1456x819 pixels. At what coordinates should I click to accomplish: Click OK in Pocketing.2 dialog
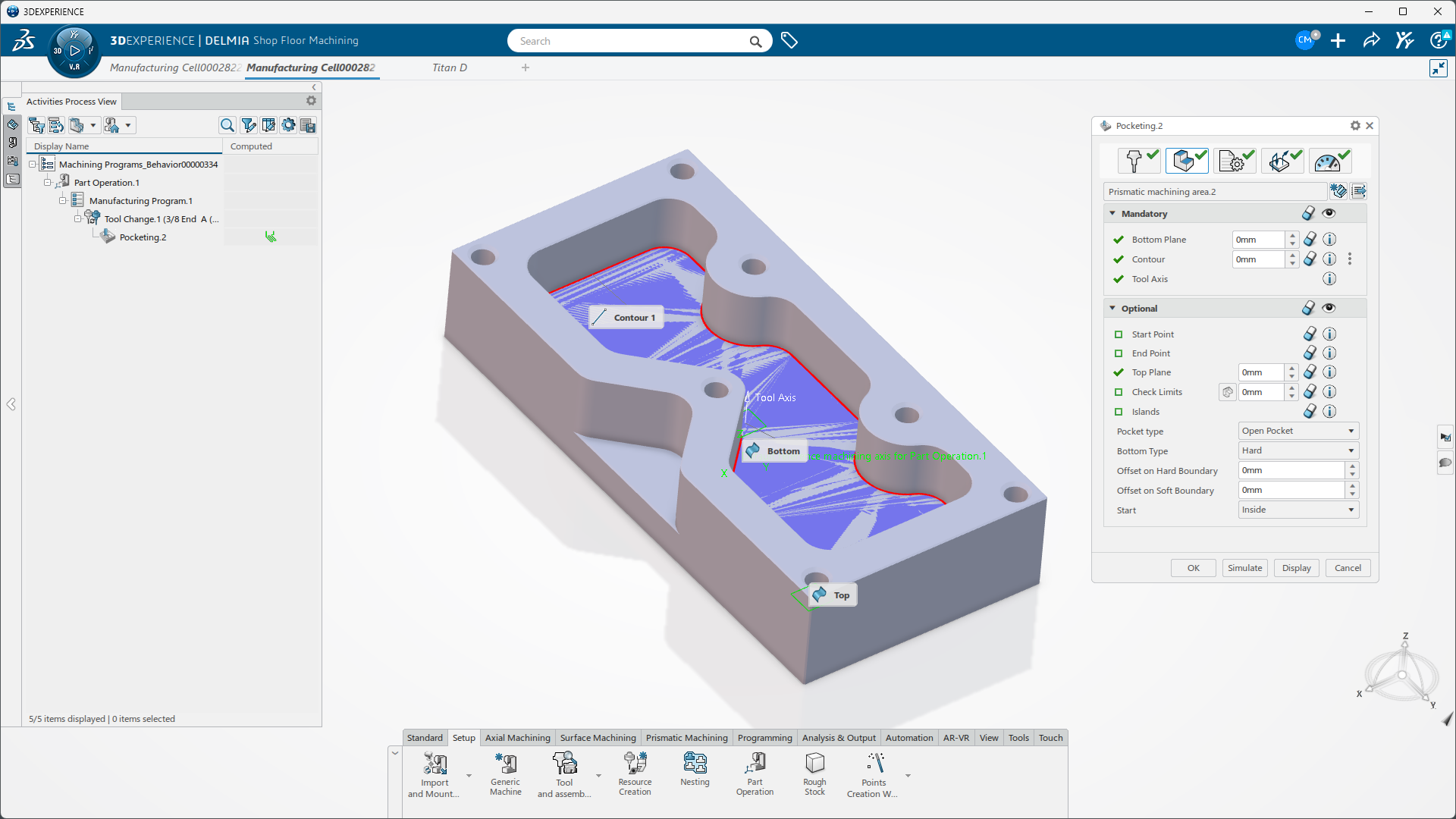[1193, 568]
